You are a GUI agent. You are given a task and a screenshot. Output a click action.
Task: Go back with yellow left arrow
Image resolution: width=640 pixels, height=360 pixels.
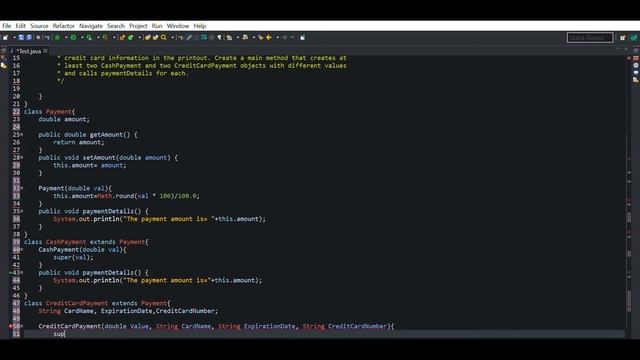pyautogui.click(x=269, y=38)
